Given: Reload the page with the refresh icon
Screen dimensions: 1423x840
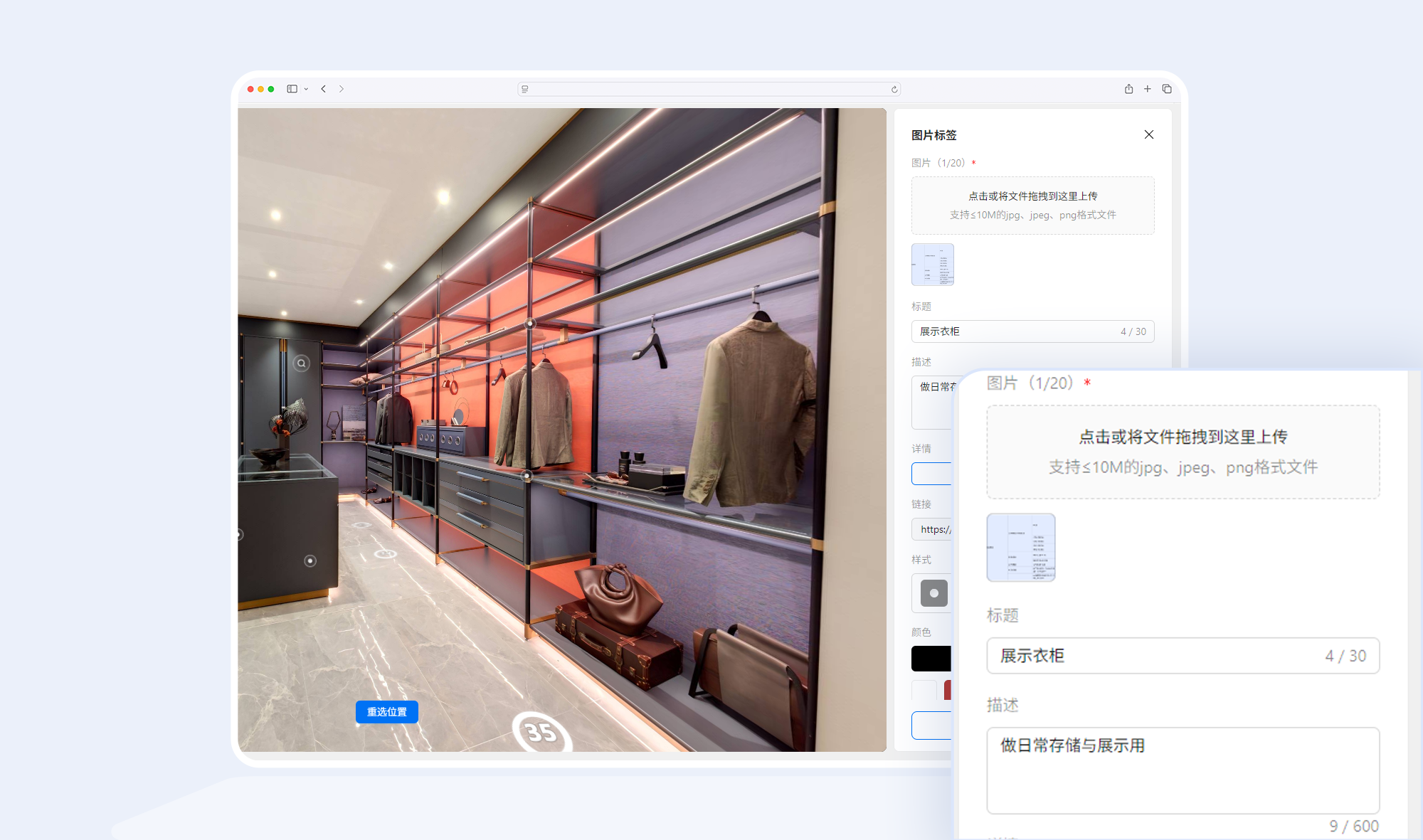Looking at the screenshot, I should pyautogui.click(x=894, y=89).
